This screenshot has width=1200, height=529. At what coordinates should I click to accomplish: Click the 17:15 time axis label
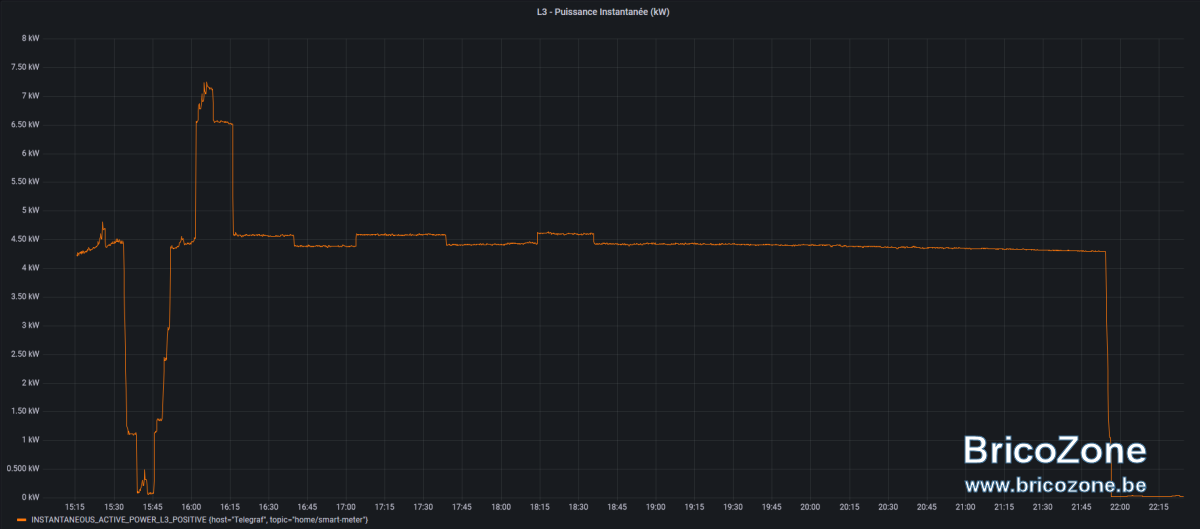pos(385,507)
